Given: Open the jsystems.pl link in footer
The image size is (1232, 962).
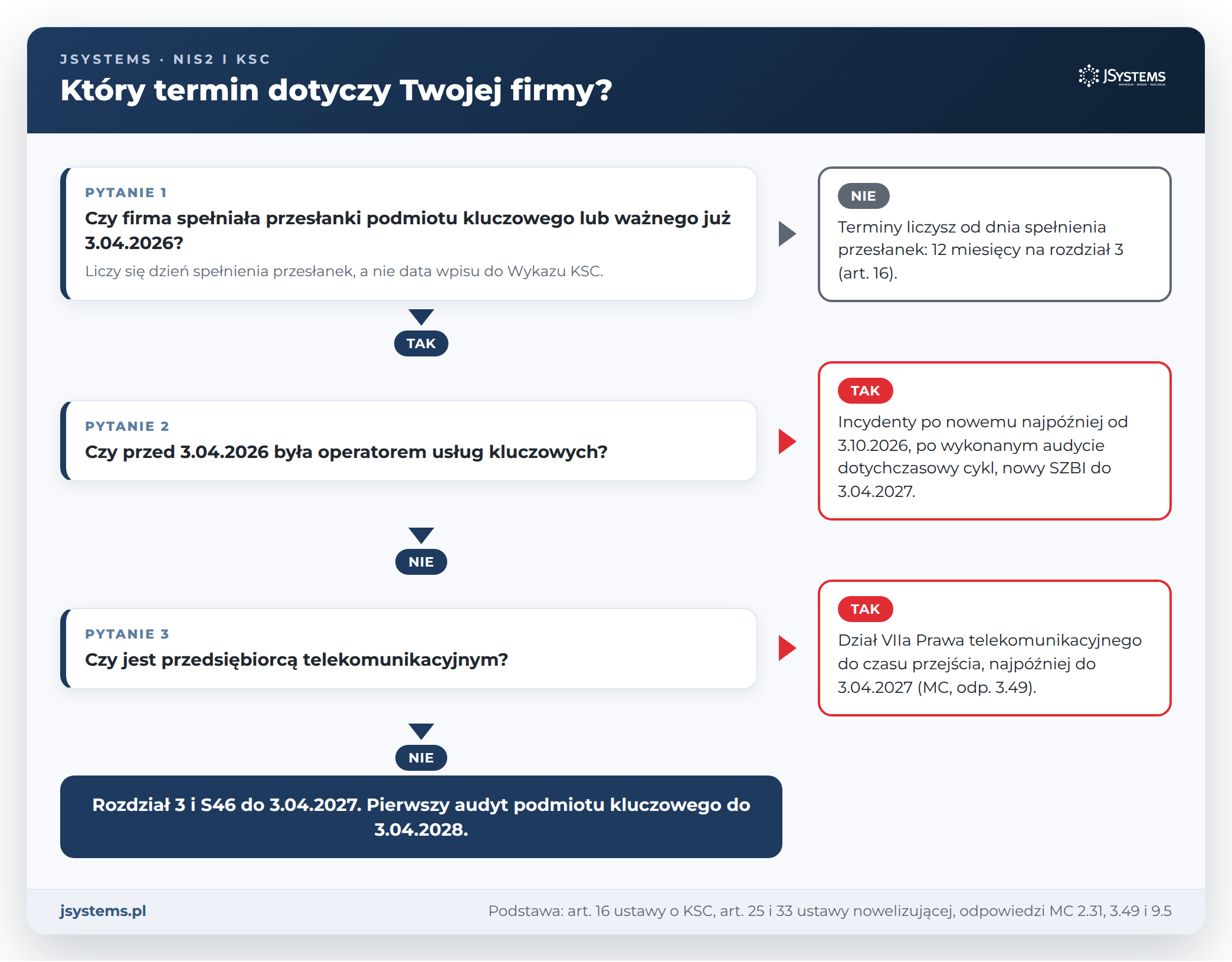Looking at the screenshot, I should pos(103,911).
